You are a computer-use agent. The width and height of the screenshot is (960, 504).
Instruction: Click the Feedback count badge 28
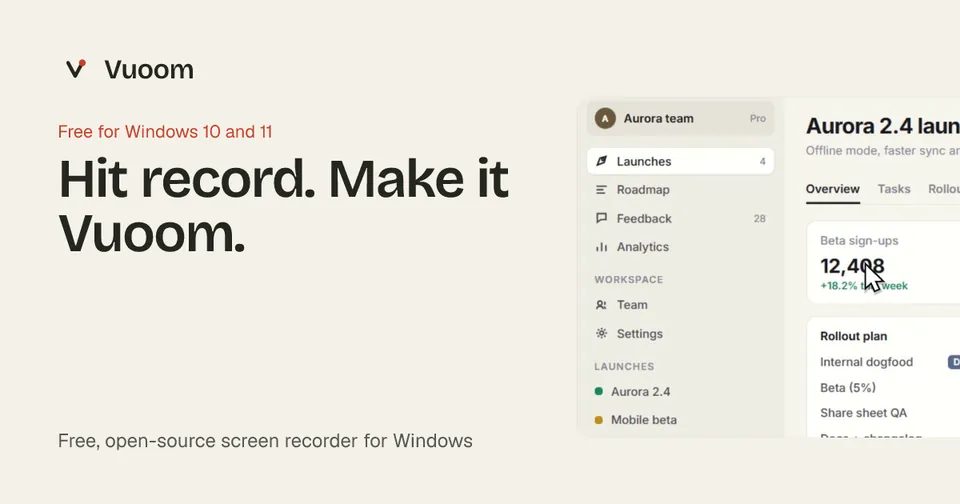759,219
